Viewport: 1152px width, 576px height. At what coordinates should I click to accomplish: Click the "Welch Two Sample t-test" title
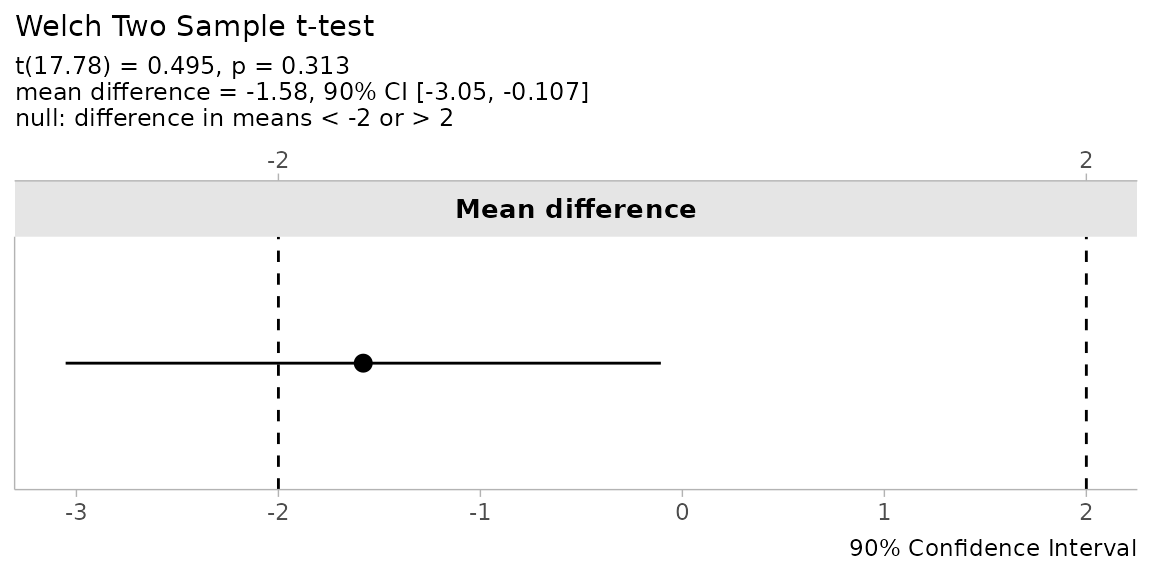pyautogui.click(x=195, y=27)
